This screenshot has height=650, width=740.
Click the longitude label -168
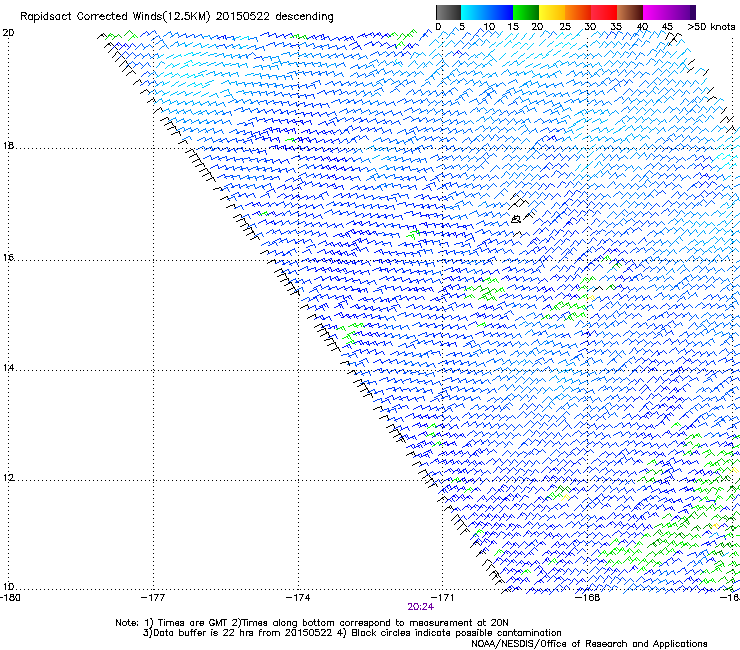click(588, 598)
